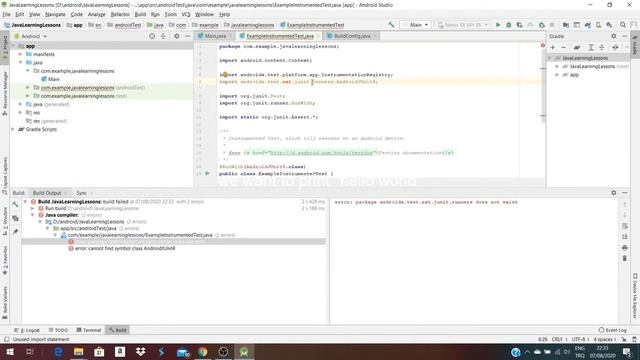Open the Search Everywhere magnifier
The width and height of the screenshot is (640, 360).
[623, 25]
